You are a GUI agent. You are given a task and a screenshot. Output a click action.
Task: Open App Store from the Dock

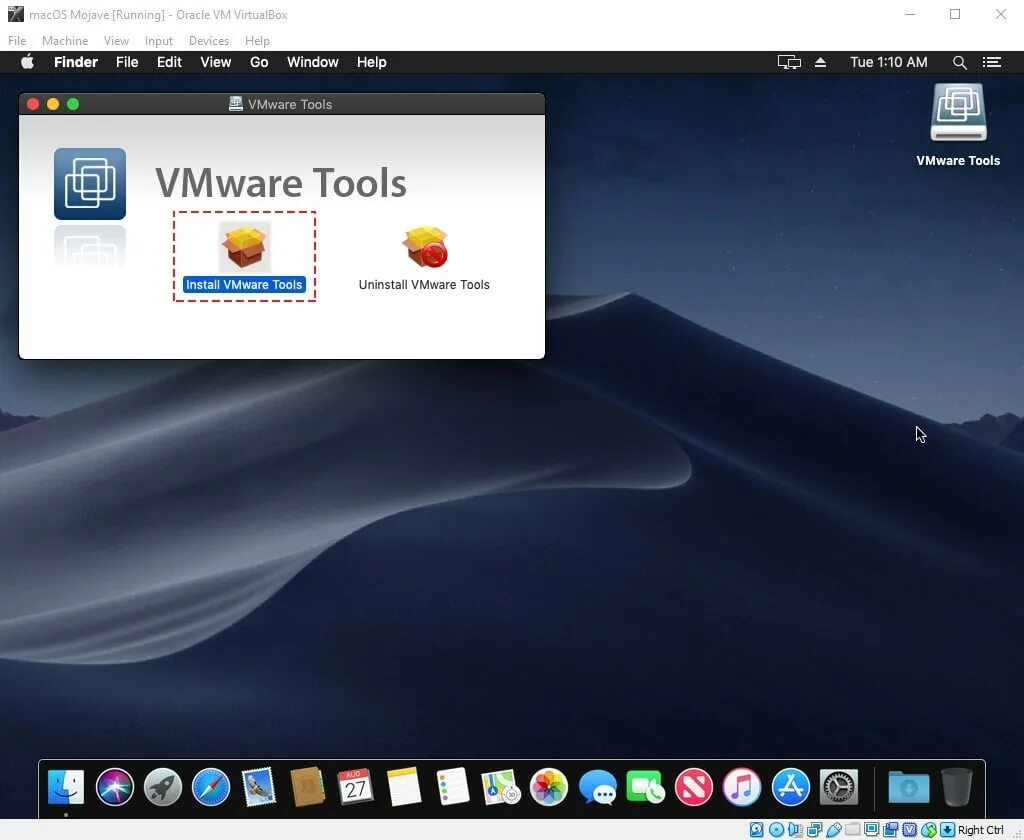pyautogui.click(x=790, y=786)
